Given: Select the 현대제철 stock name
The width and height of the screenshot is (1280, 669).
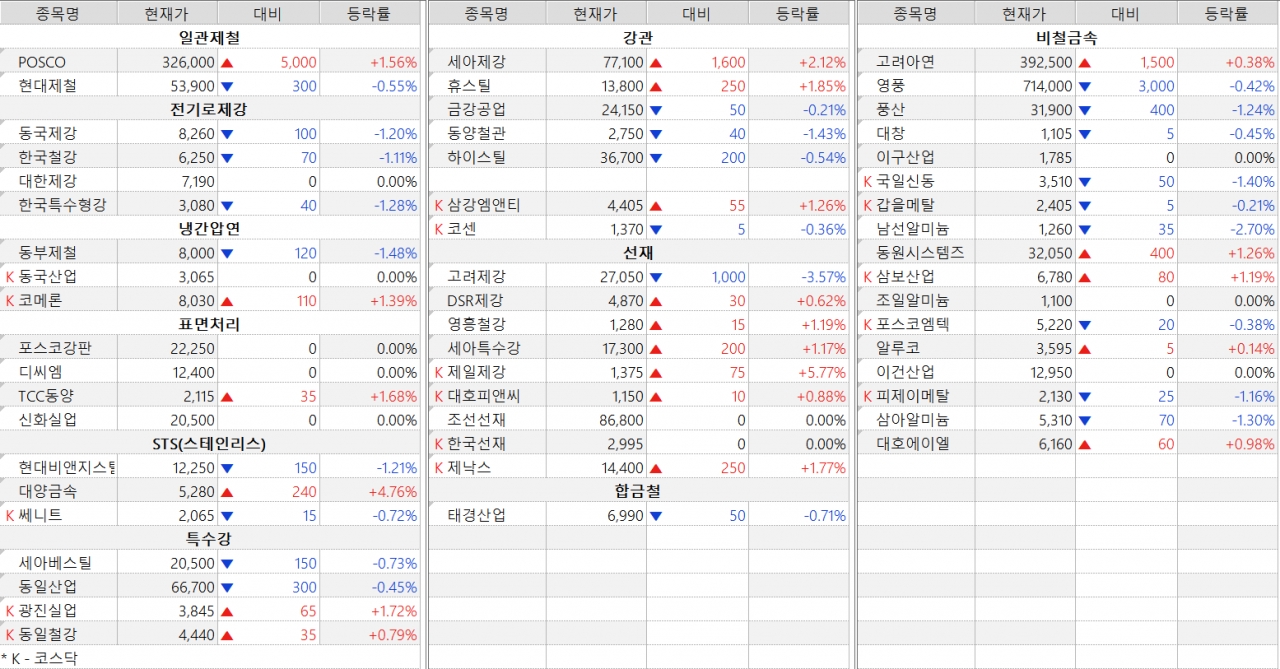Looking at the screenshot, I should click(x=47, y=86).
